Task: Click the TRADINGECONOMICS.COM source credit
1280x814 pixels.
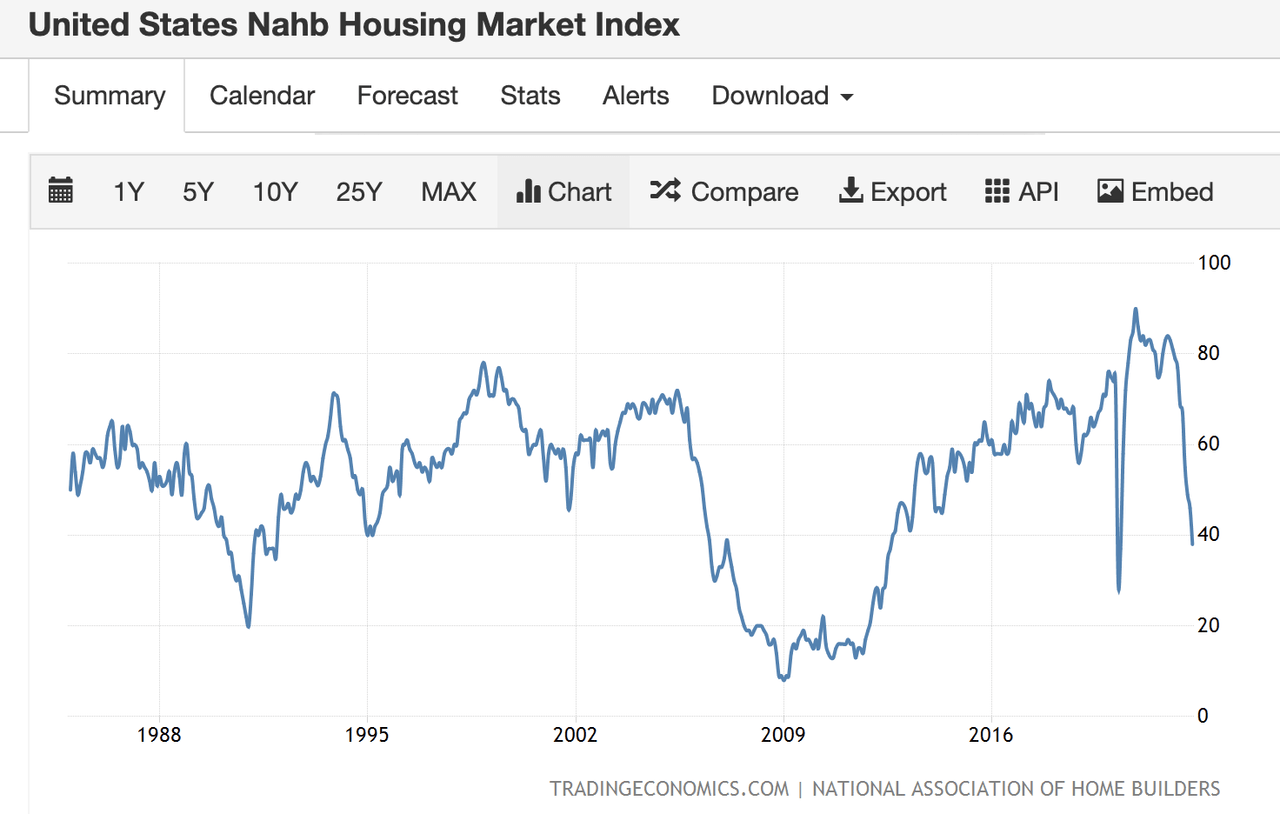Action: click(669, 789)
